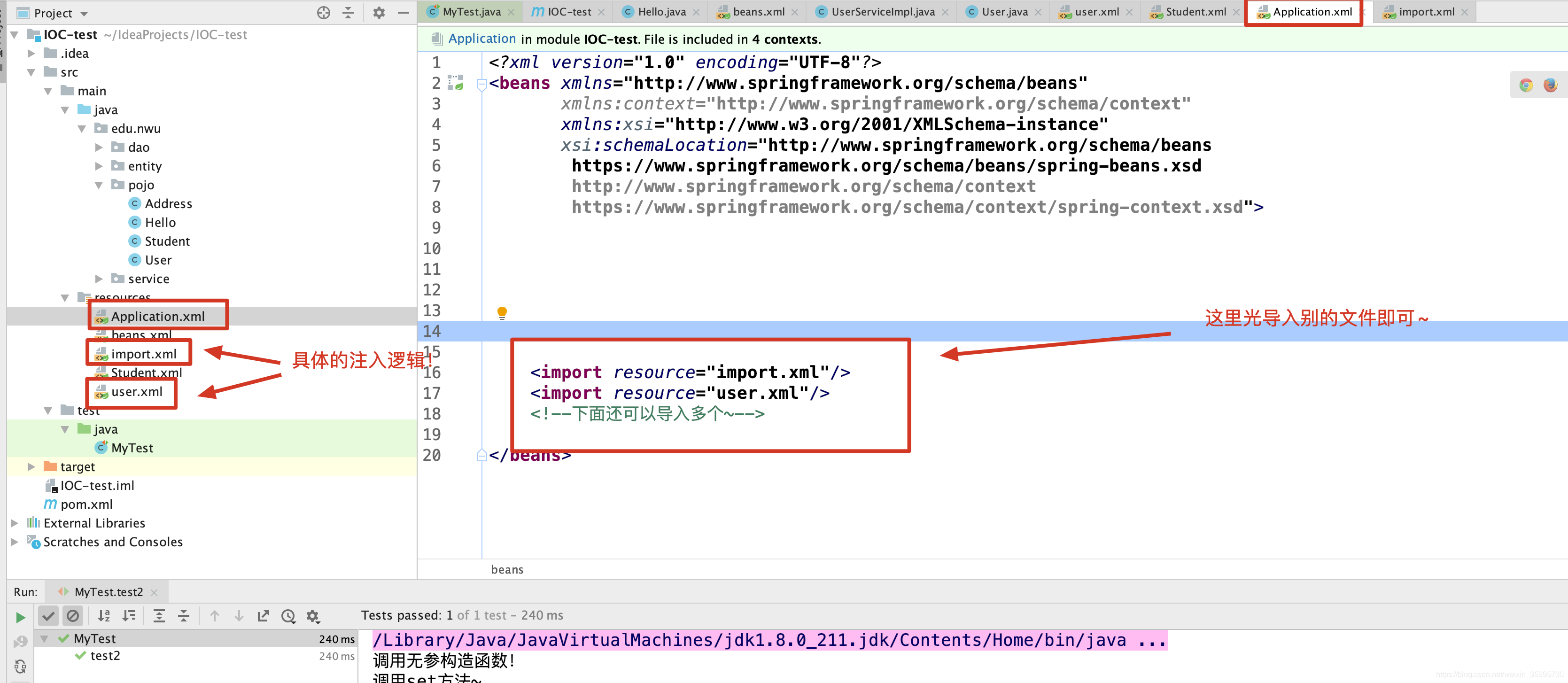Expand all test results
Viewport: 1568px width, 683px height.
click(159, 616)
